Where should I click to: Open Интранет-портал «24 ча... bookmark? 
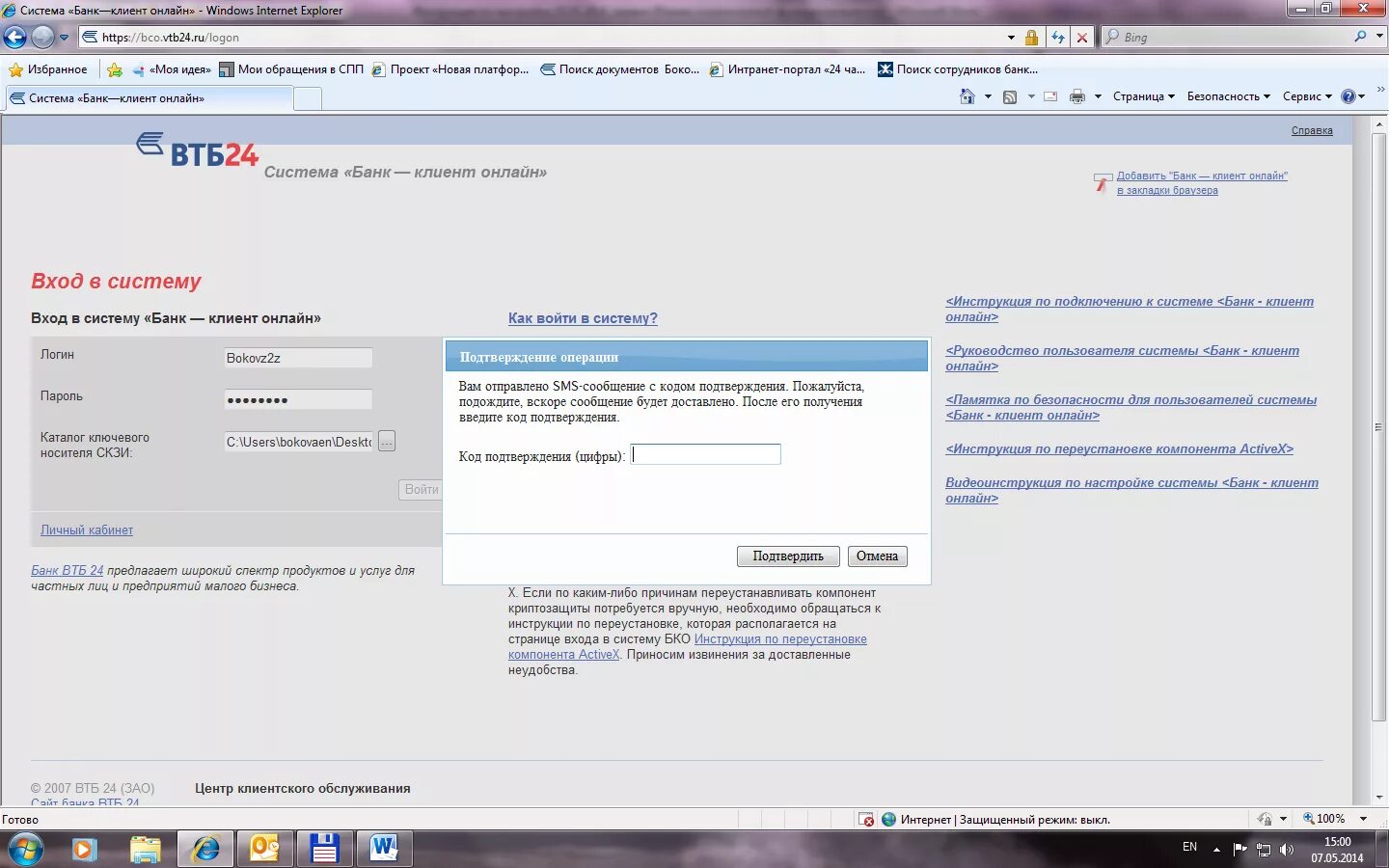(x=787, y=69)
